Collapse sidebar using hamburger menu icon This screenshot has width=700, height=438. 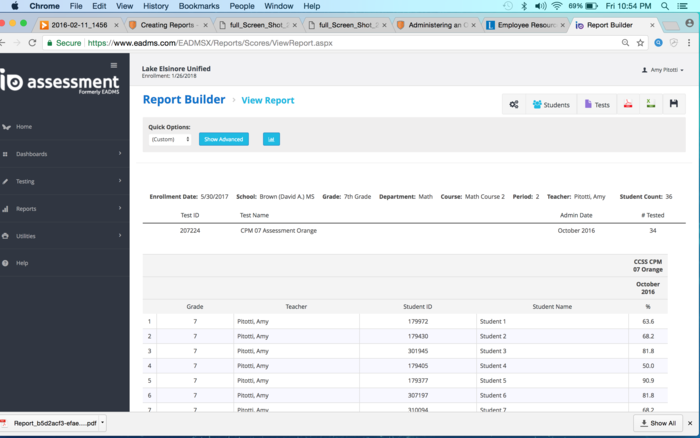pos(113,65)
